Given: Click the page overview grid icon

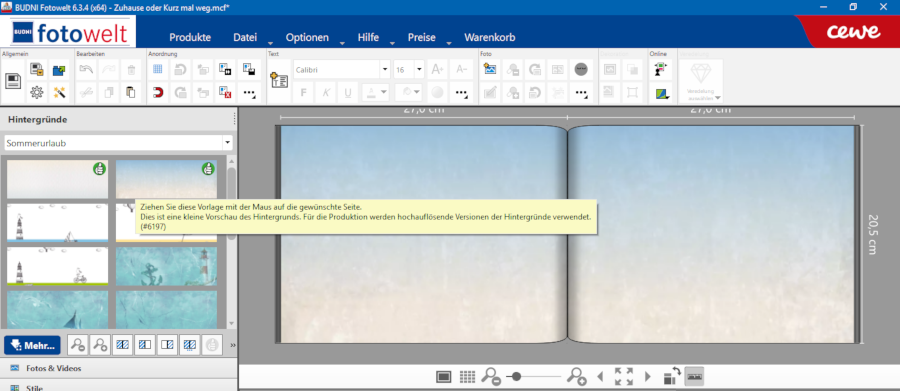Looking at the screenshot, I should [467, 377].
